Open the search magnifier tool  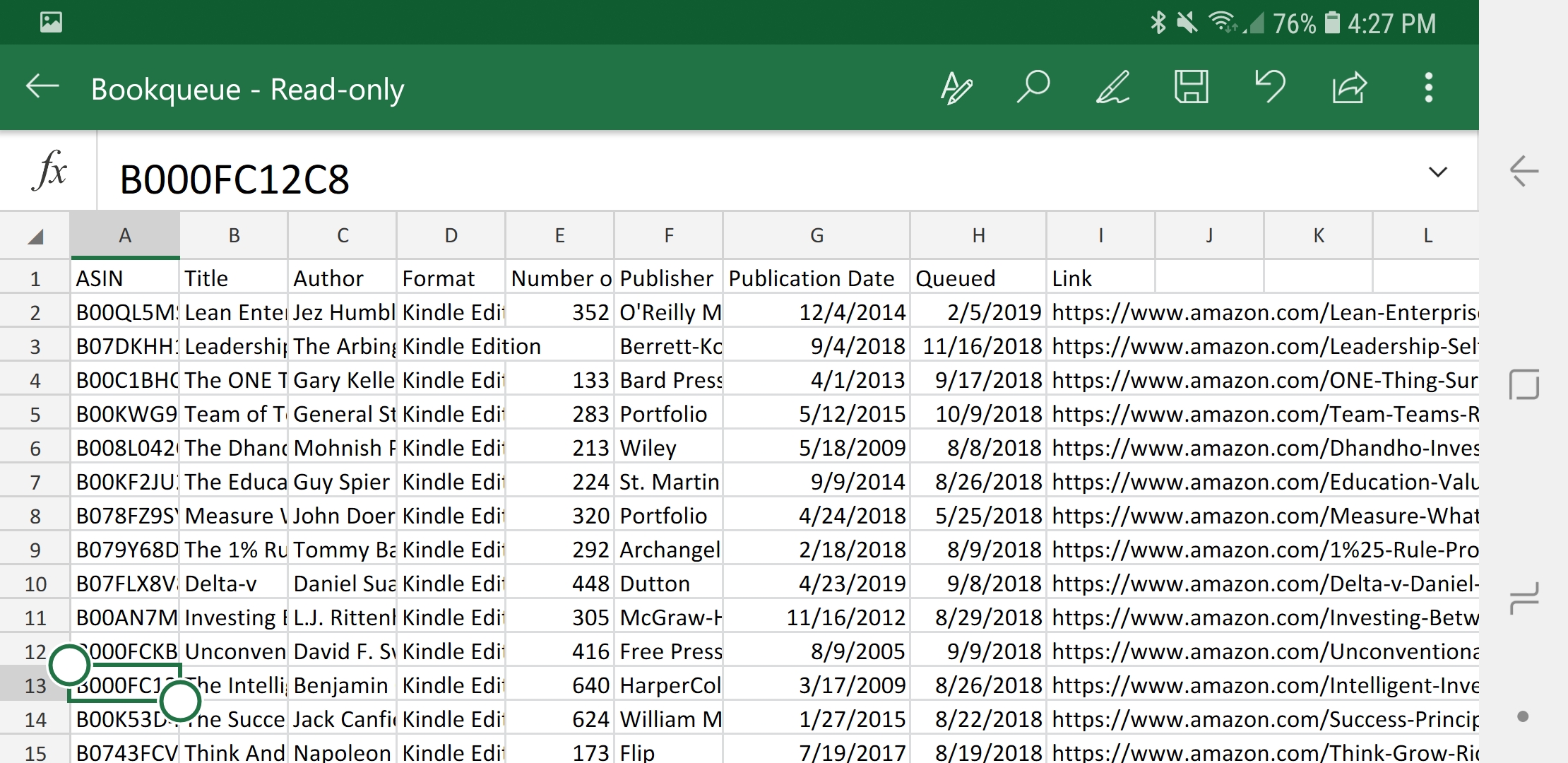click(1033, 88)
